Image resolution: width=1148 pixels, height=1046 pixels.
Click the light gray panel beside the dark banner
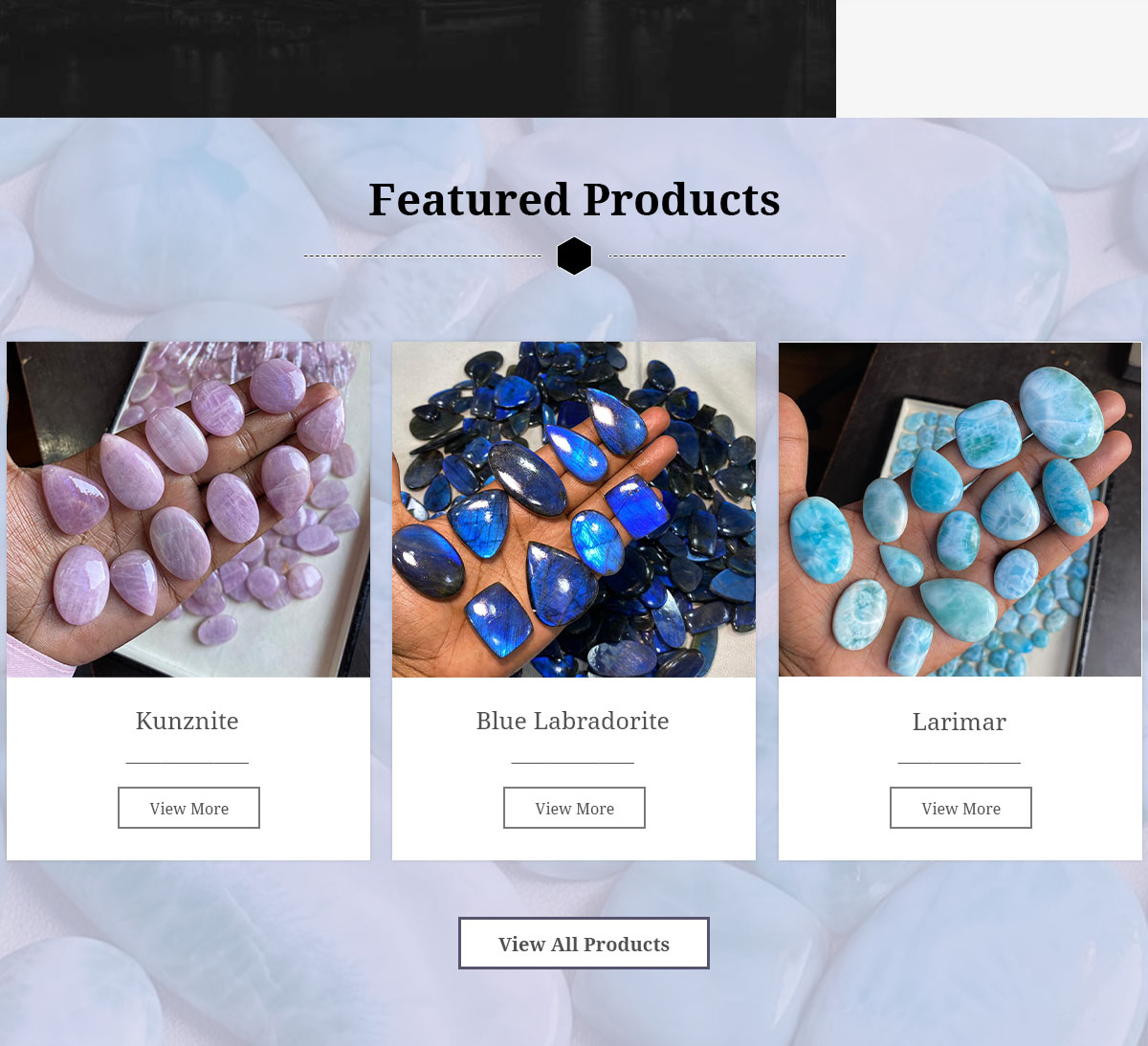tap(992, 58)
